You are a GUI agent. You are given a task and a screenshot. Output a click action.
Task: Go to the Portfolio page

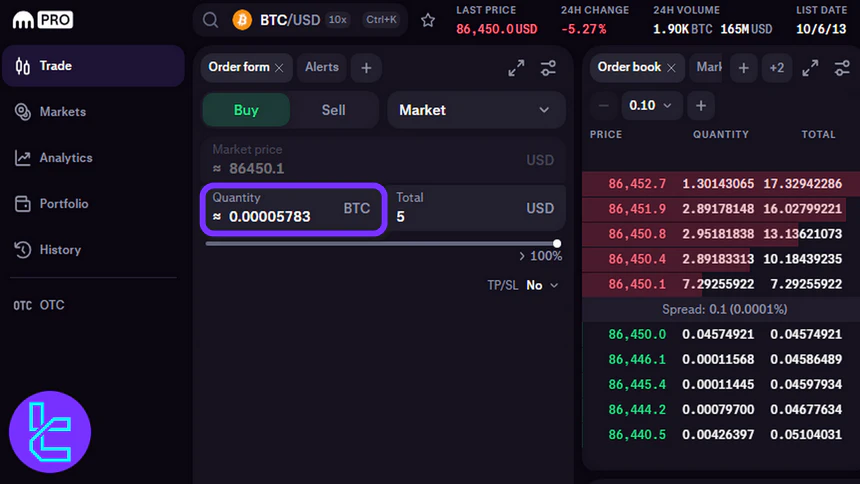tap(64, 204)
